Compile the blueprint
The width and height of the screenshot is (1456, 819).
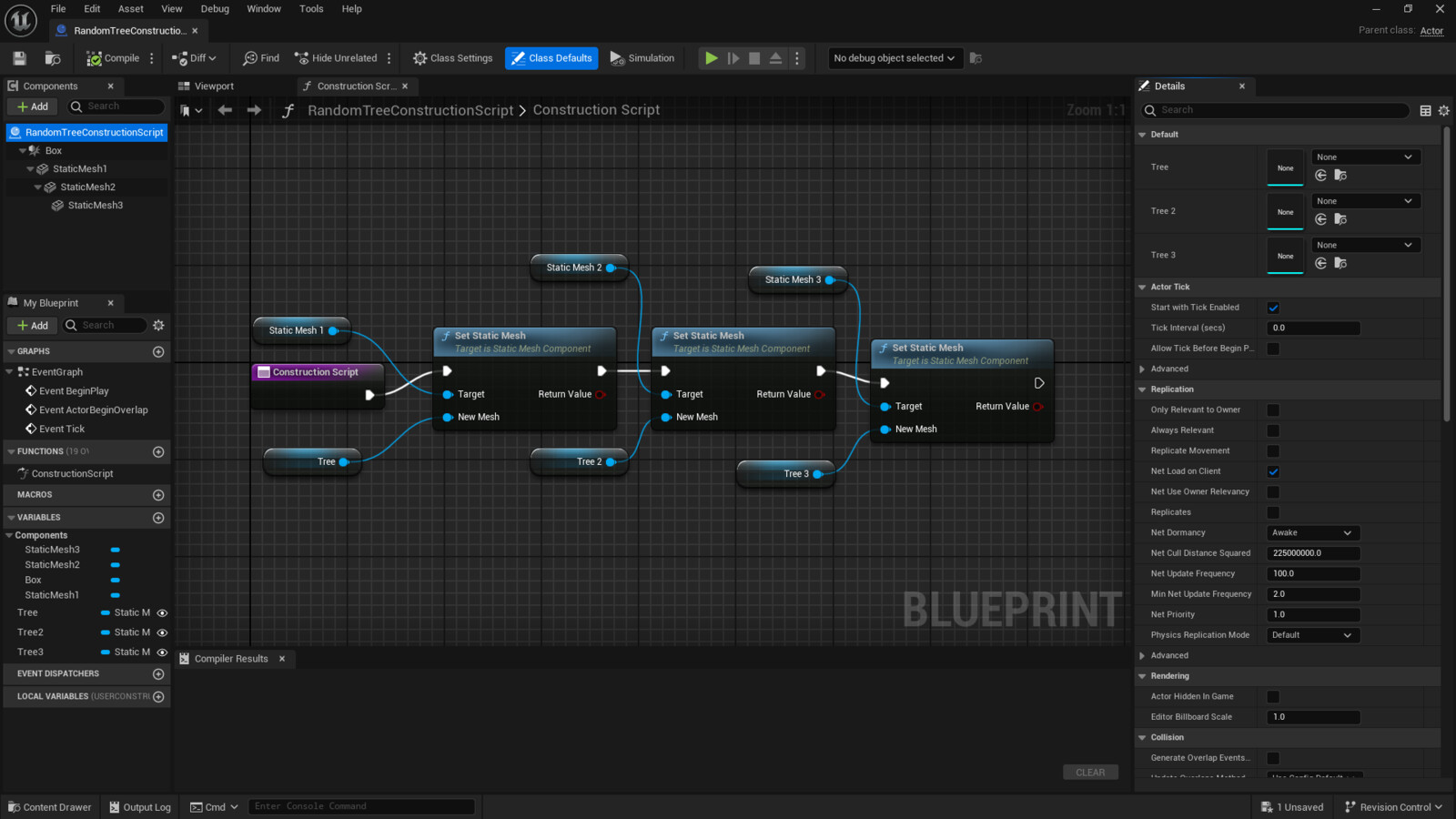pyautogui.click(x=113, y=58)
